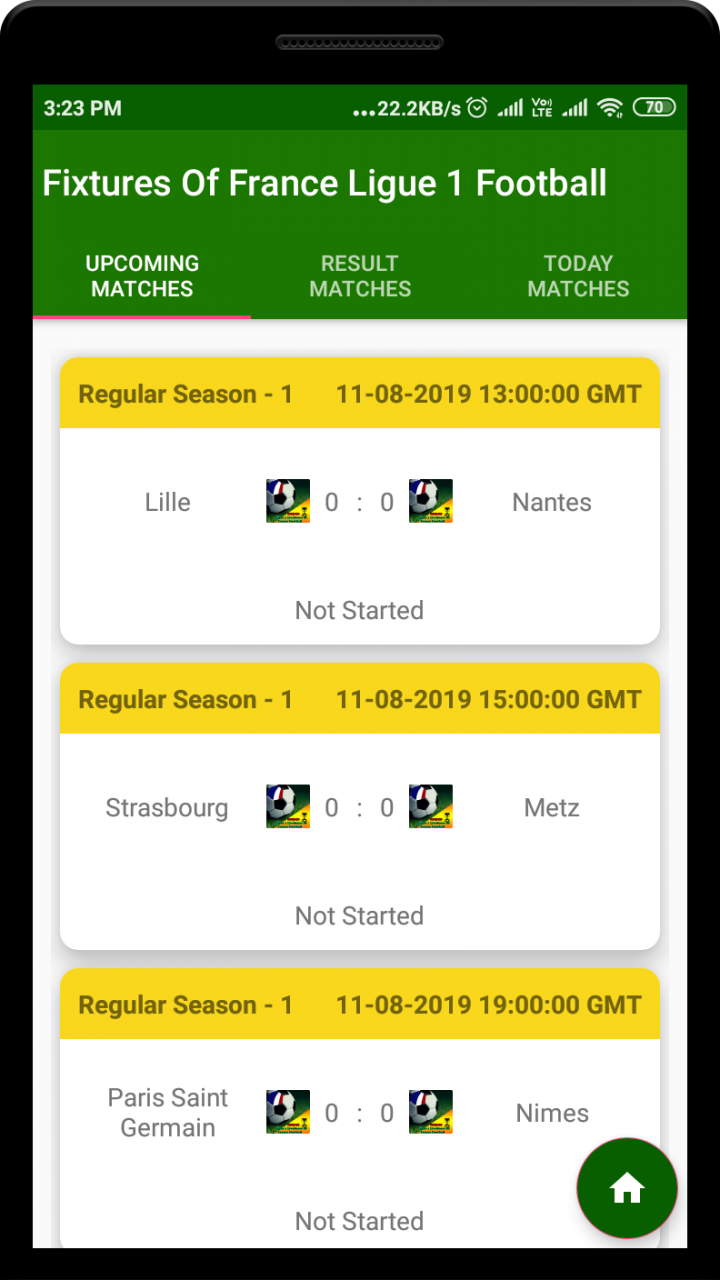Select Nimes' team logo icon

(431, 1112)
